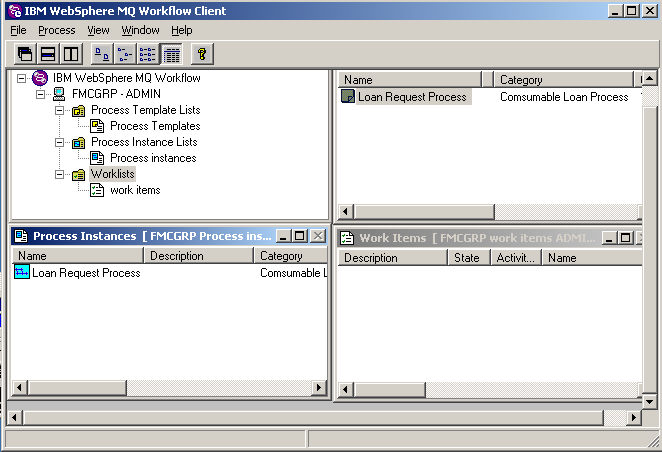This screenshot has width=662, height=452.
Task: Click the Tile vertically toolbar icon
Action: click(71, 54)
